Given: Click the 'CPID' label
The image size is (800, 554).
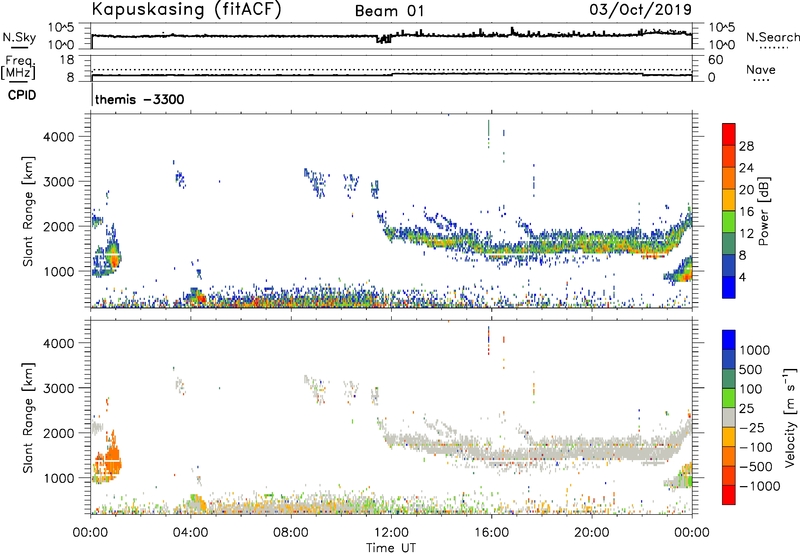Looking at the screenshot, I should pyautogui.click(x=22, y=95).
